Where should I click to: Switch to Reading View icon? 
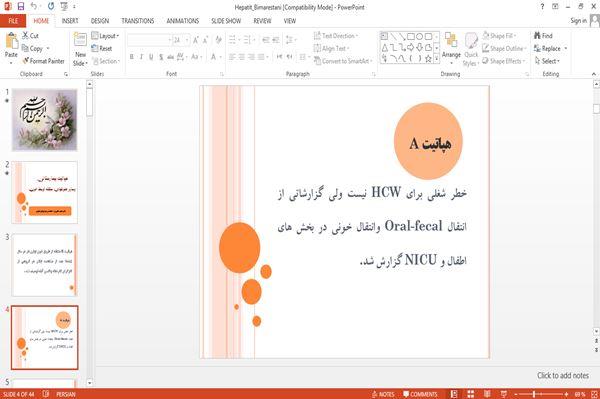tap(487, 394)
